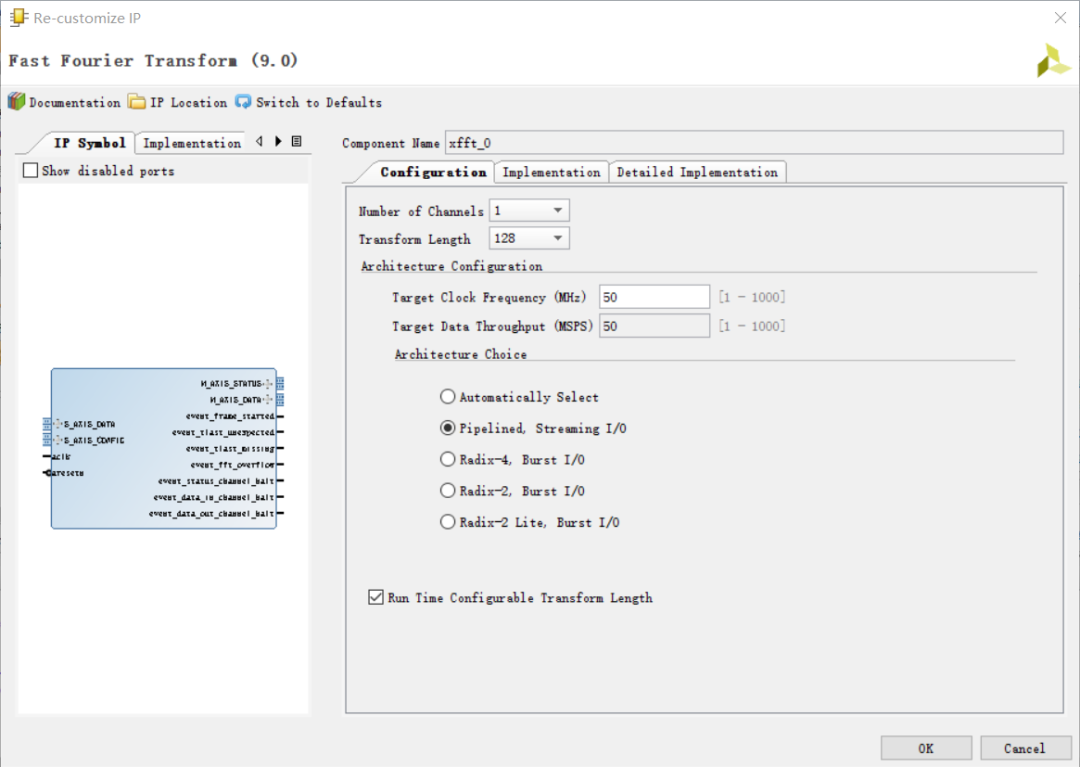
Task: Enable Show disabled ports checkbox
Action: (x=31, y=171)
